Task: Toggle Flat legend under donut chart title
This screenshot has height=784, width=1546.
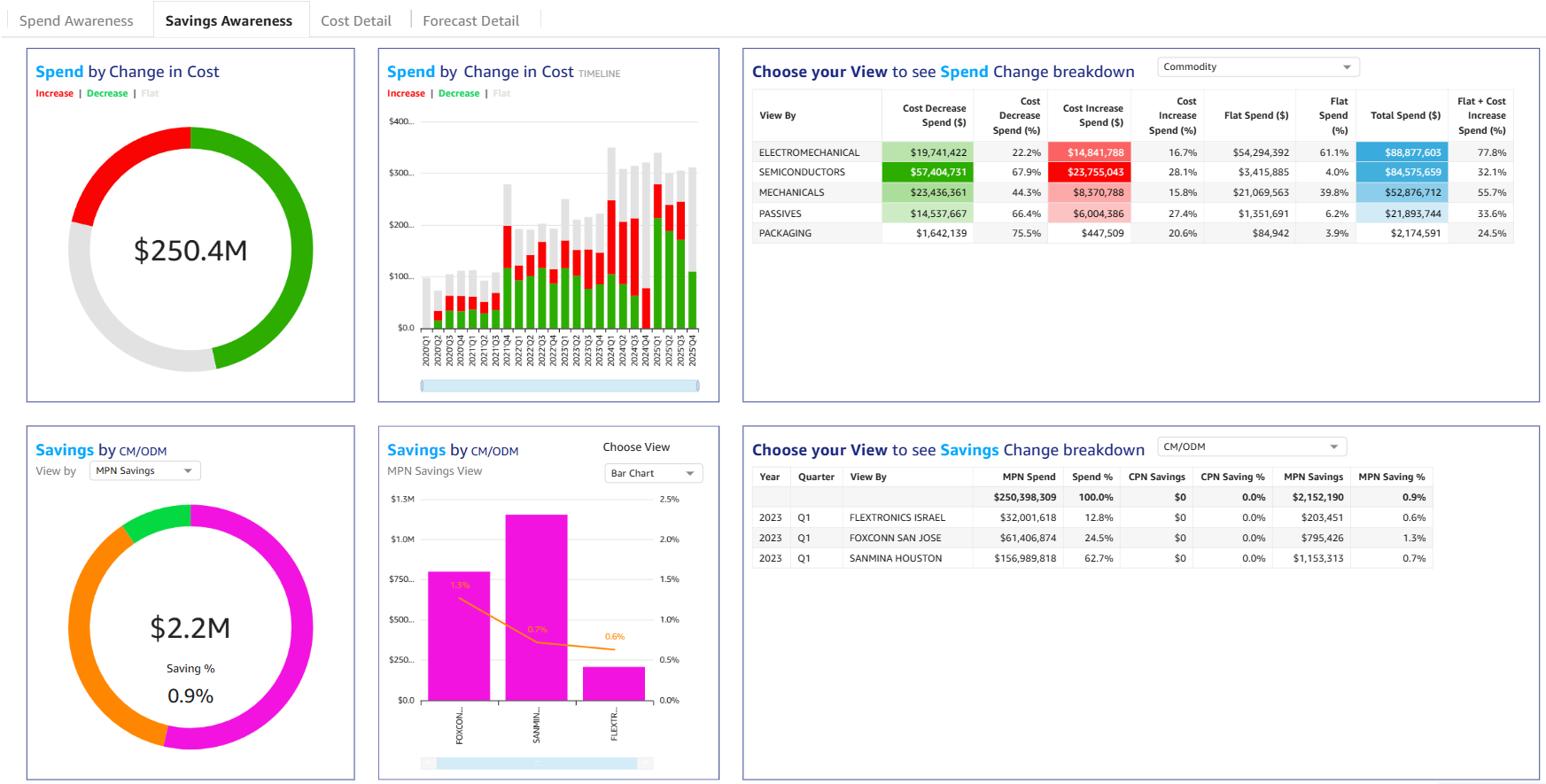Action: click(150, 94)
